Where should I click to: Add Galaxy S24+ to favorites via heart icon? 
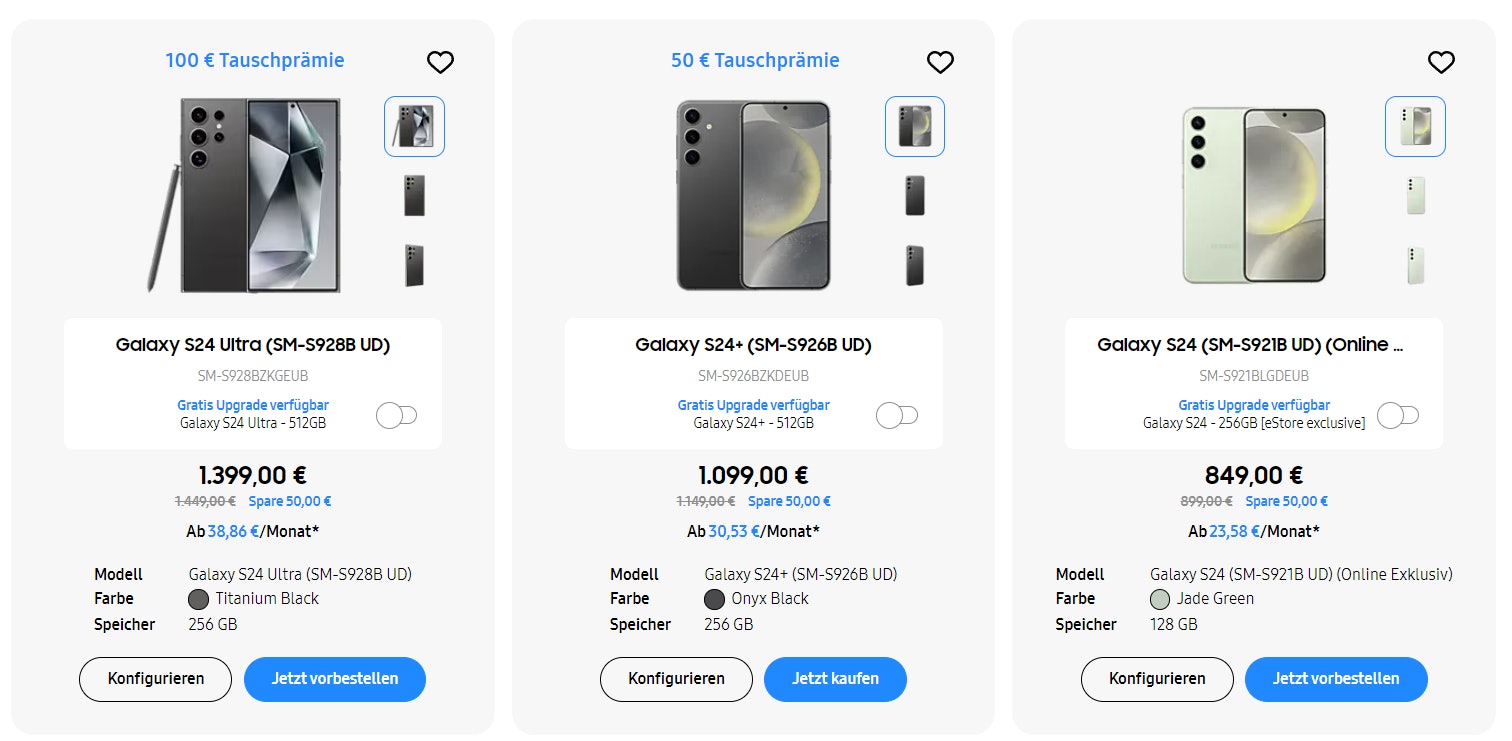pyautogui.click(x=940, y=61)
